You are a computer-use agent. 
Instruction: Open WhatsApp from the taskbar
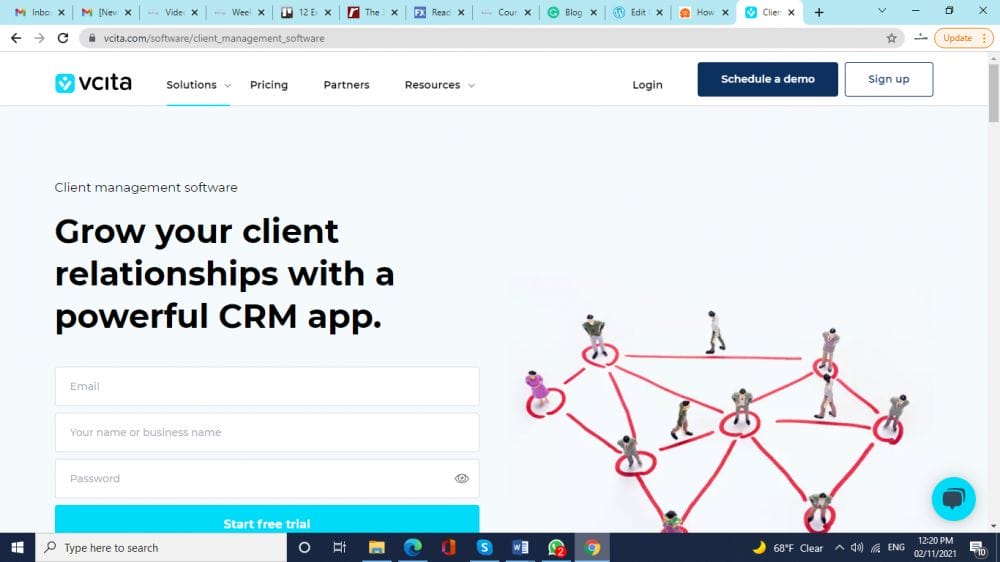(x=557, y=547)
